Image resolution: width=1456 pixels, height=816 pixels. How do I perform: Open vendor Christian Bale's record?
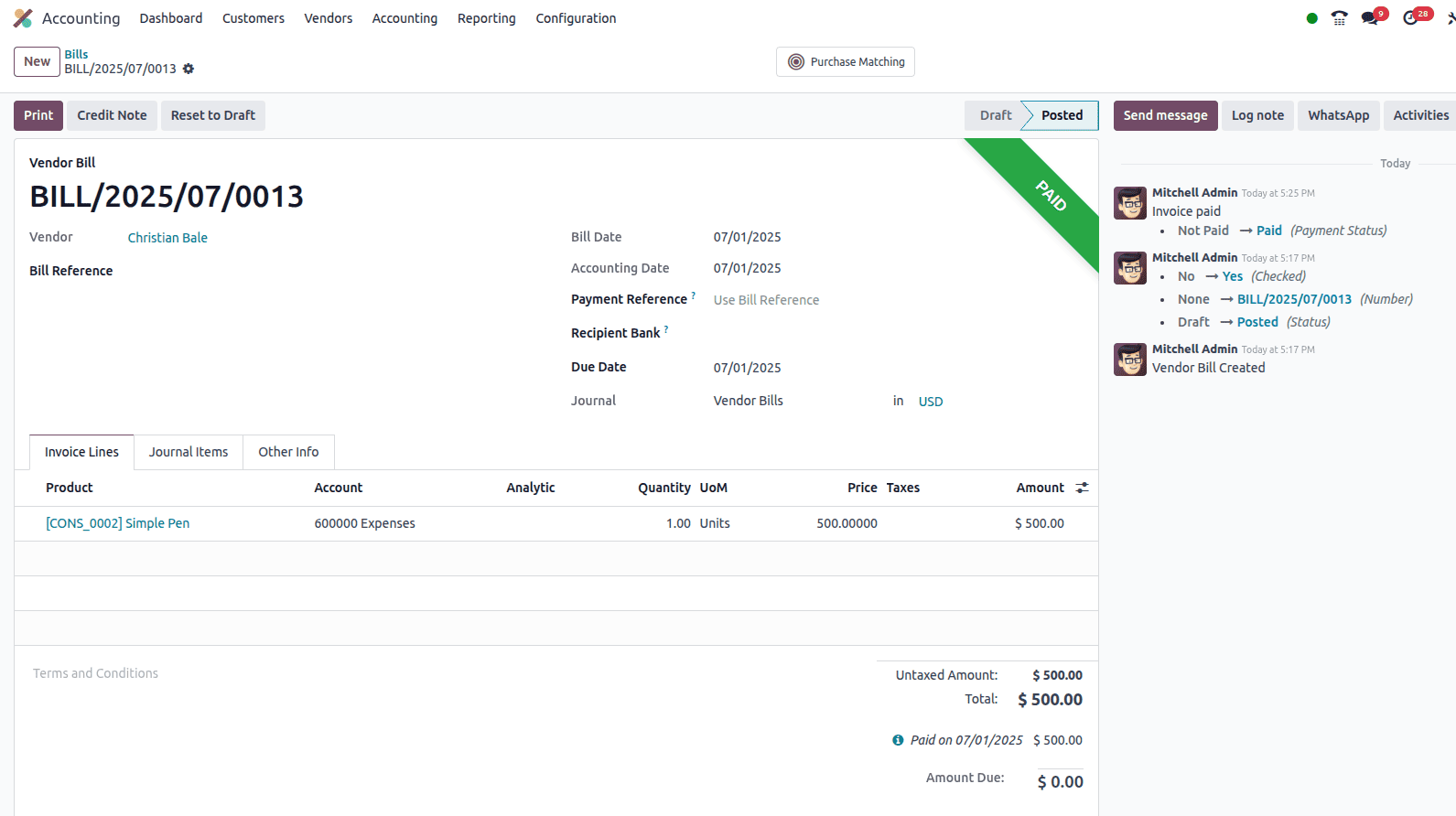pos(167,238)
